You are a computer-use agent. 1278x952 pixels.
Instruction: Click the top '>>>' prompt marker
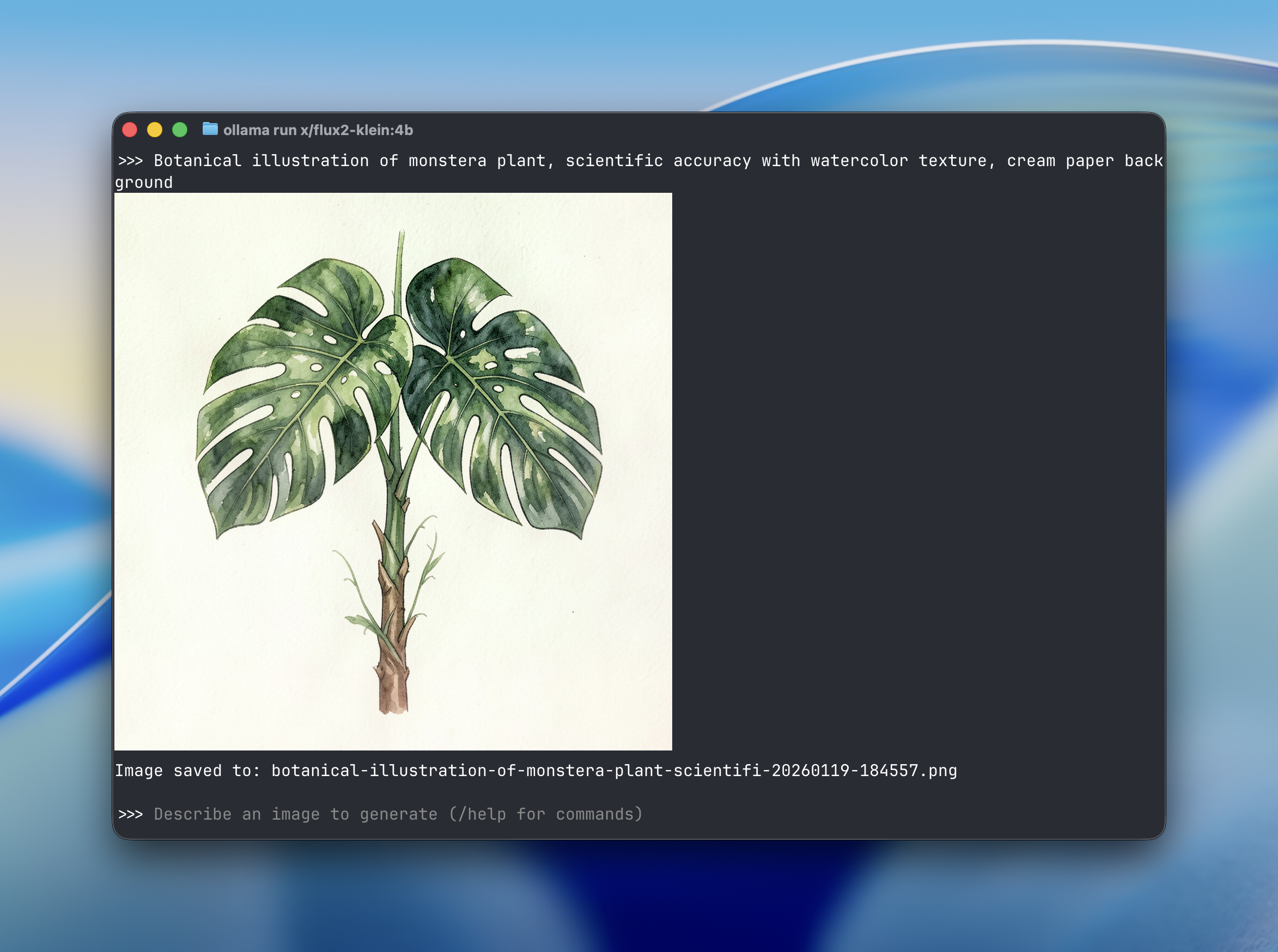tap(130, 161)
